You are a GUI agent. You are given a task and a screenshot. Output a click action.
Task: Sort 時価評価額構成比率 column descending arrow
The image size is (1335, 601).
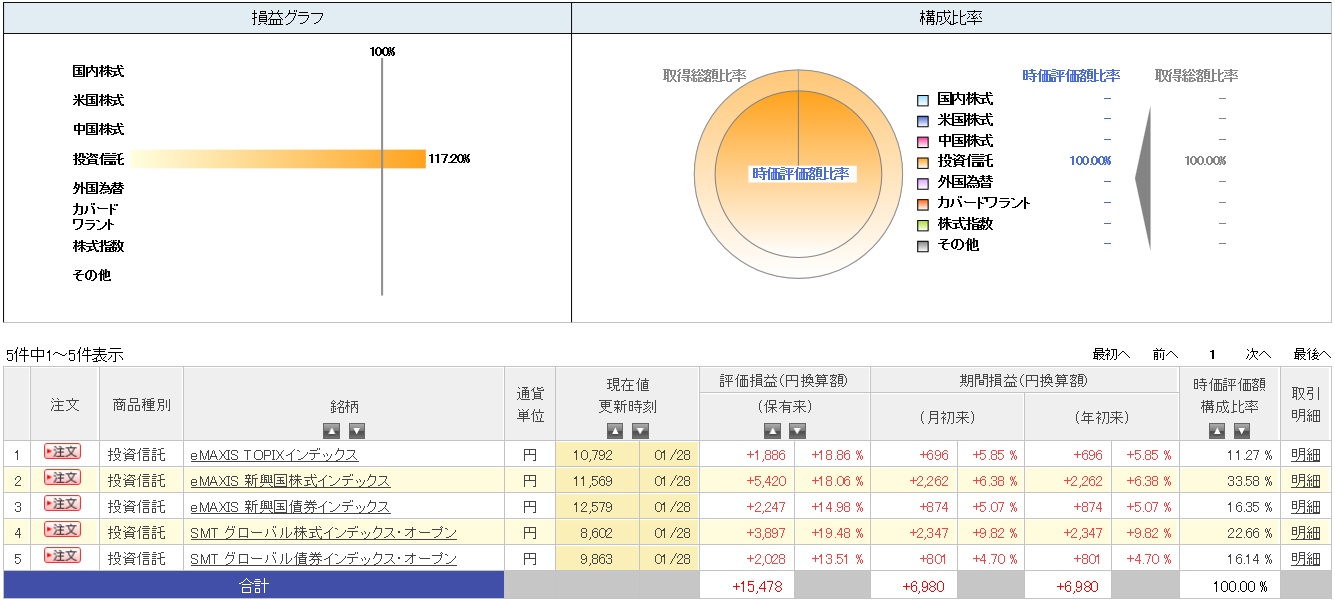[x=1242, y=431]
